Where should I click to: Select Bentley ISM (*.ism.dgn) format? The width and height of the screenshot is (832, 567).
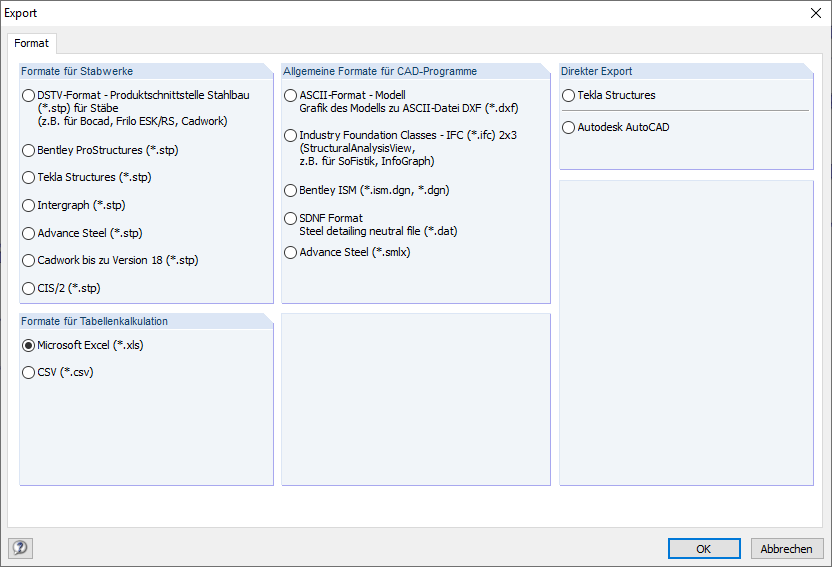(290, 190)
